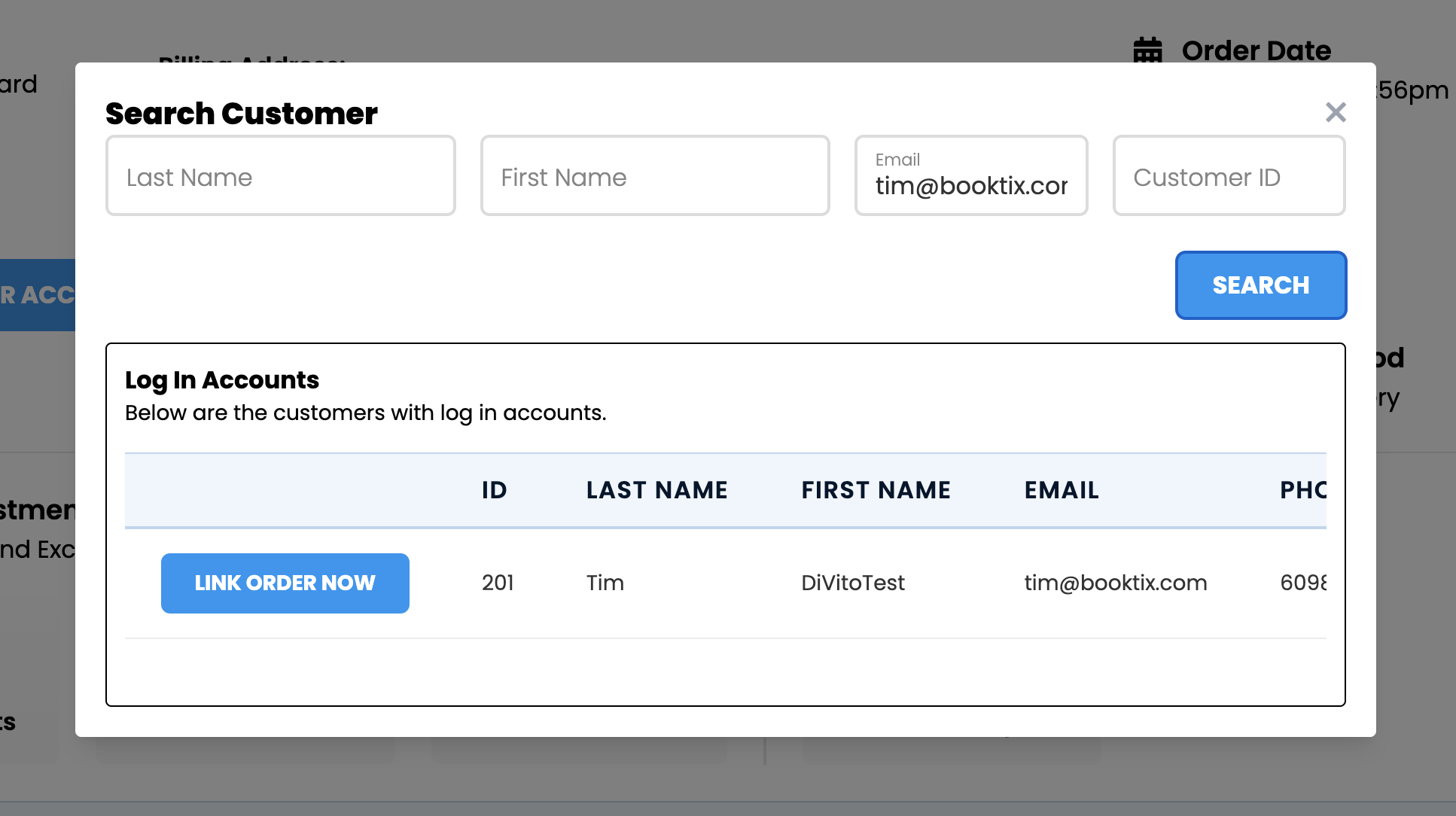Click the Order Date calendar icon
The width and height of the screenshot is (1456, 816).
pyautogui.click(x=1148, y=50)
